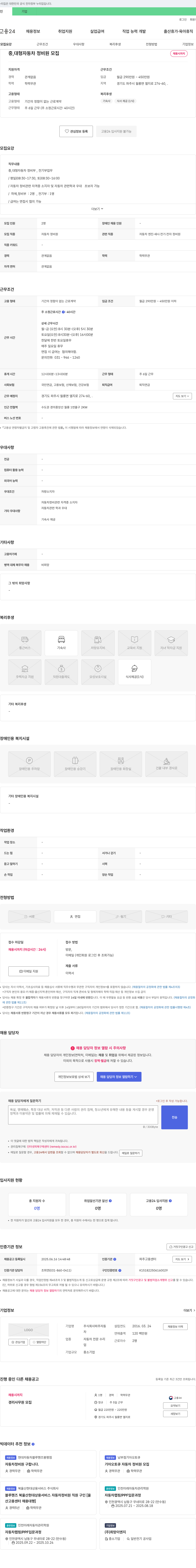Click the 필기 screening method tile
The width and height of the screenshot is (196, 1568).
point(121,917)
